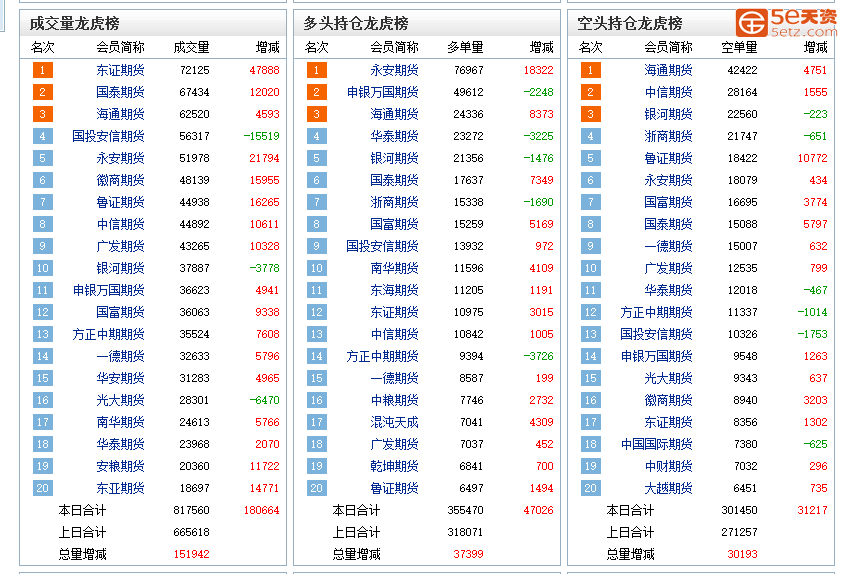
Task: Click 总量增减 value 30193
Action: 742,555
